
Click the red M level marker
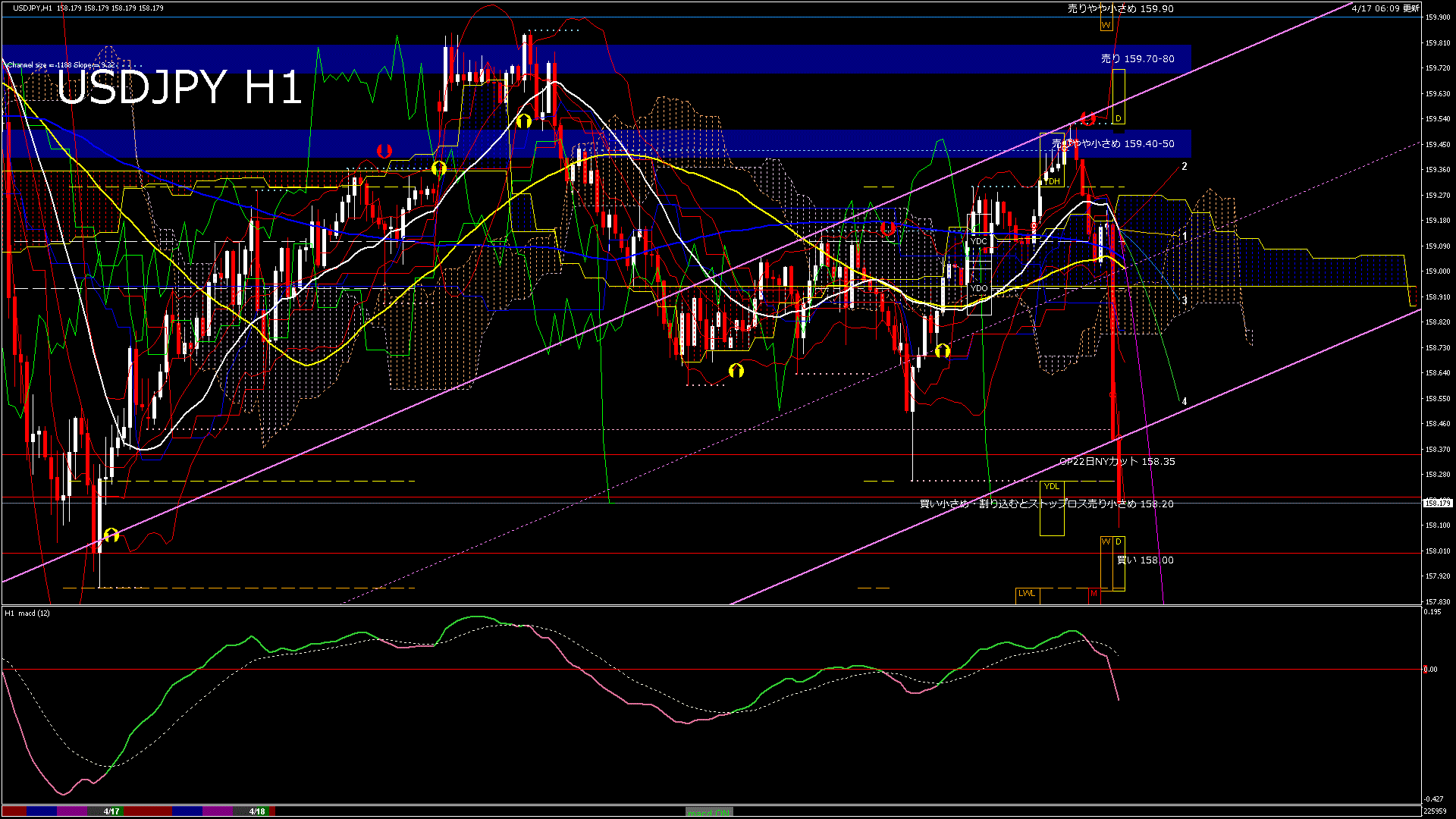pyautogui.click(x=1094, y=593)
